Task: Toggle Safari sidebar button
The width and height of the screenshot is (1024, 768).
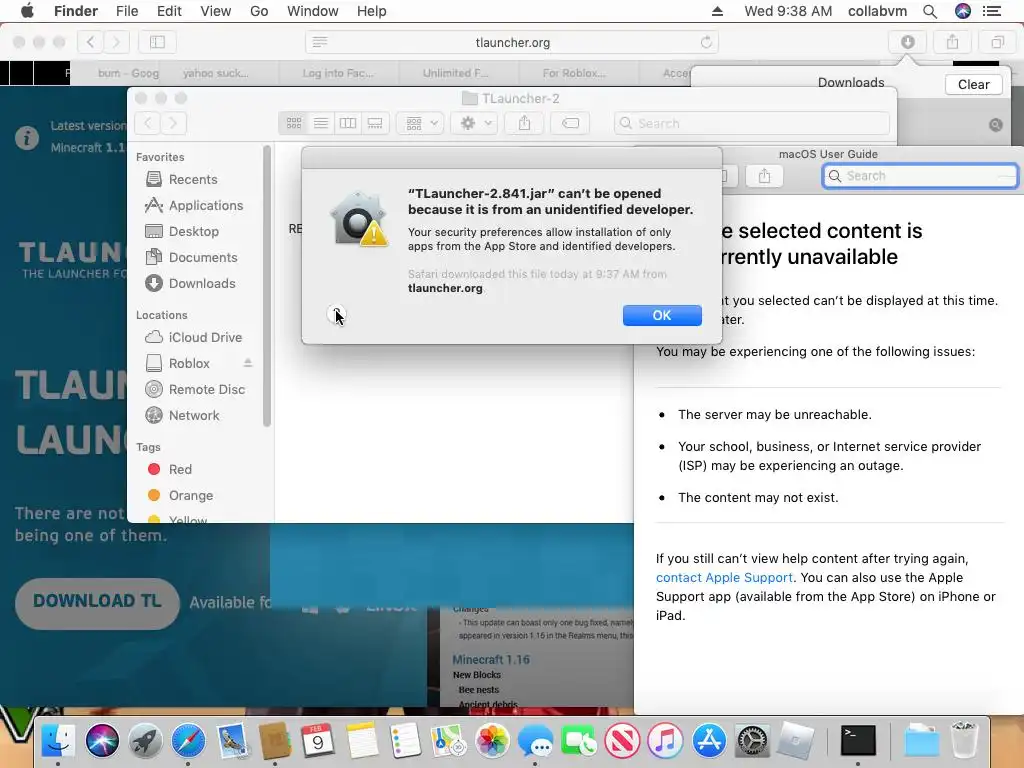Action: point(157,42)
